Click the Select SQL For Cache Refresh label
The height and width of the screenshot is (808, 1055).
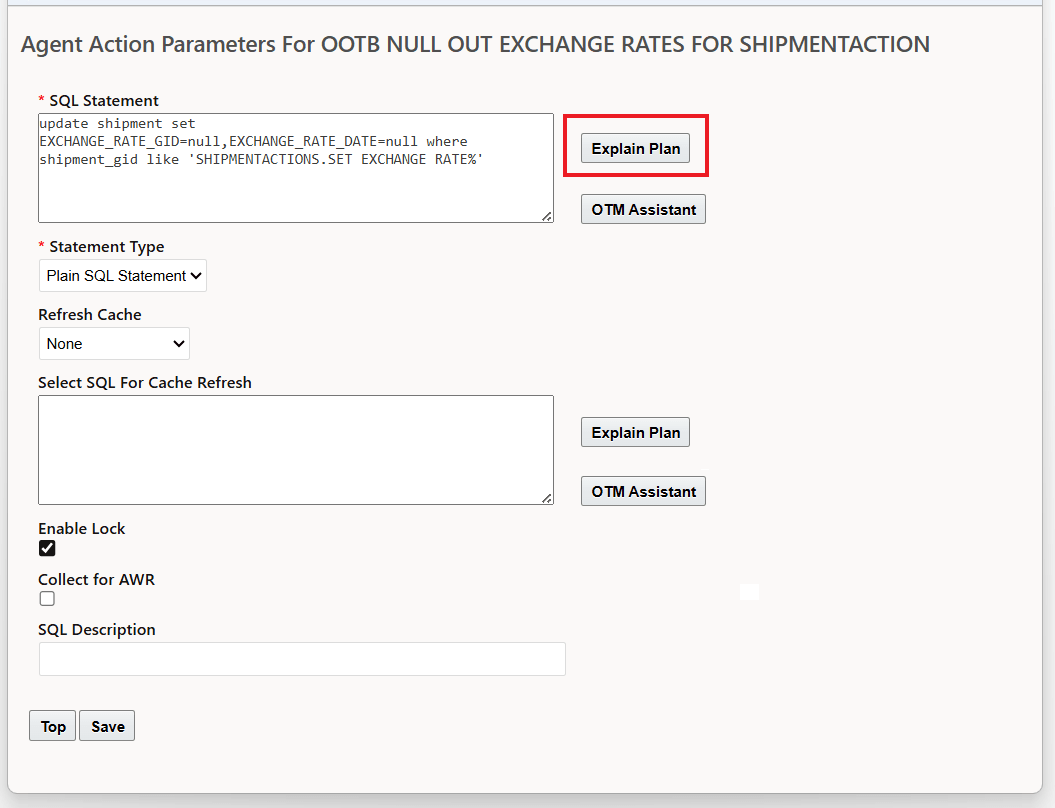tap(145, 383)
